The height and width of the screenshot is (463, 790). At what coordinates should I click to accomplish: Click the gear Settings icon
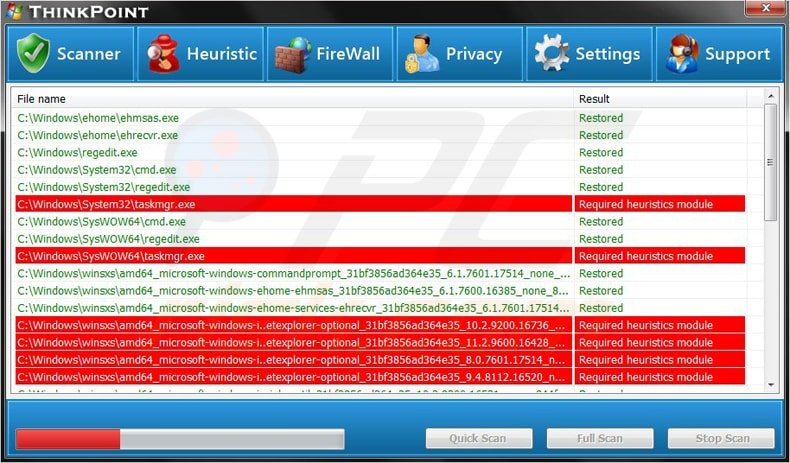(552, 53)
